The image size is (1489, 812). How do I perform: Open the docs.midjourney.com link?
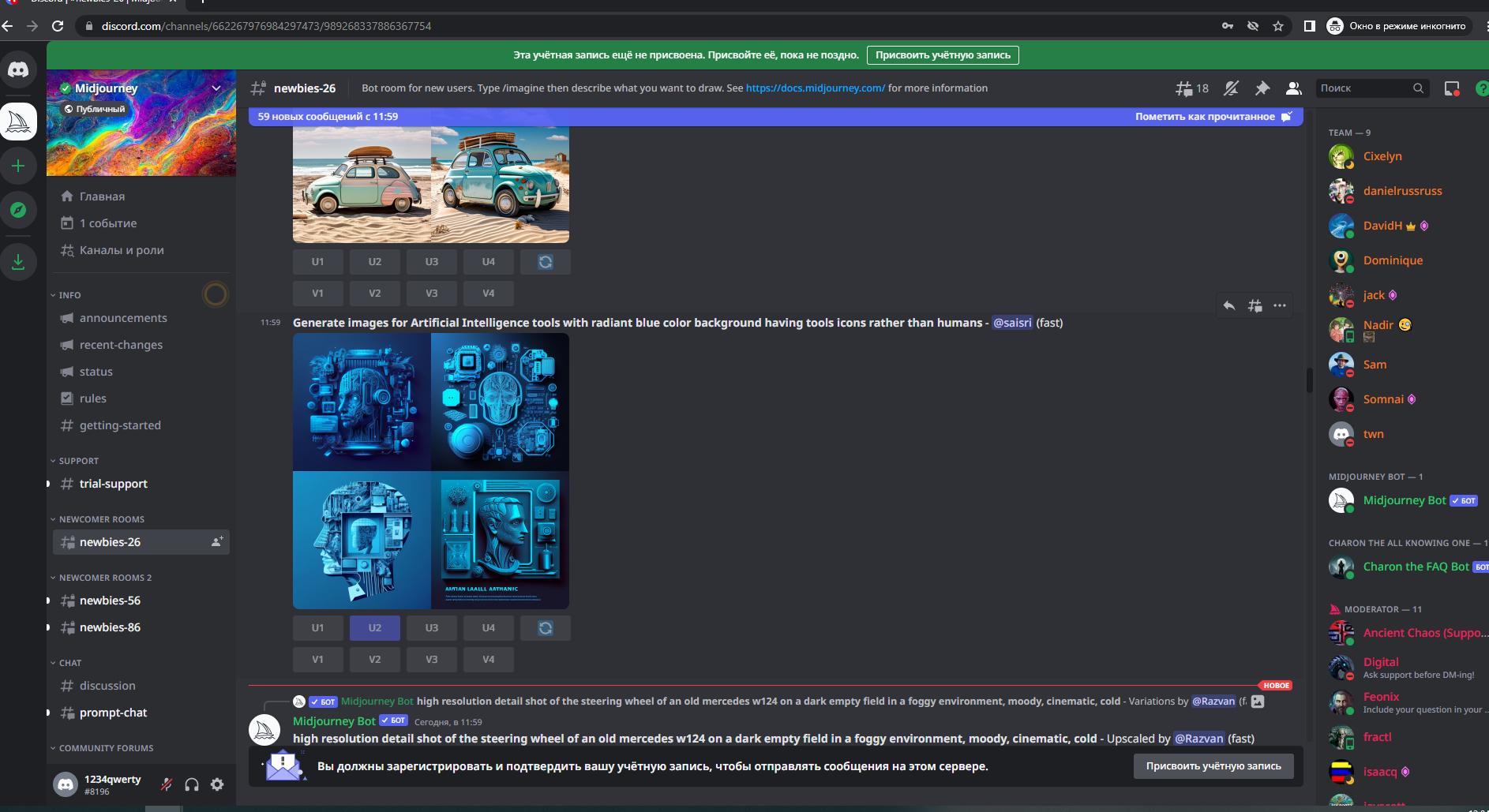click(x=815, y=88)
